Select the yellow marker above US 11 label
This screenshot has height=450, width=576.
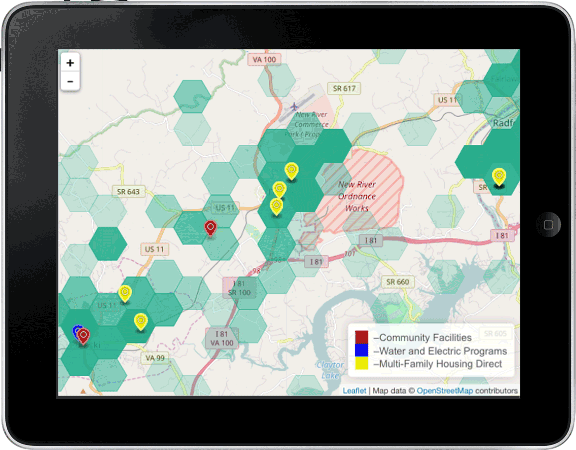[125, 294]
